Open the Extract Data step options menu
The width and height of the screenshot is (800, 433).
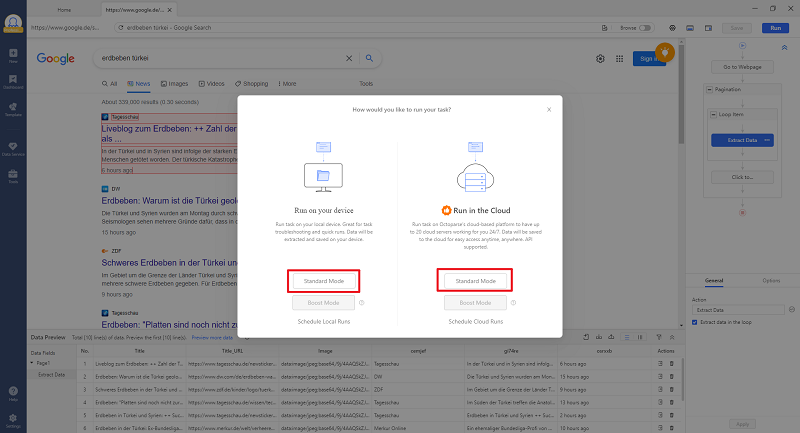(767, 140)
